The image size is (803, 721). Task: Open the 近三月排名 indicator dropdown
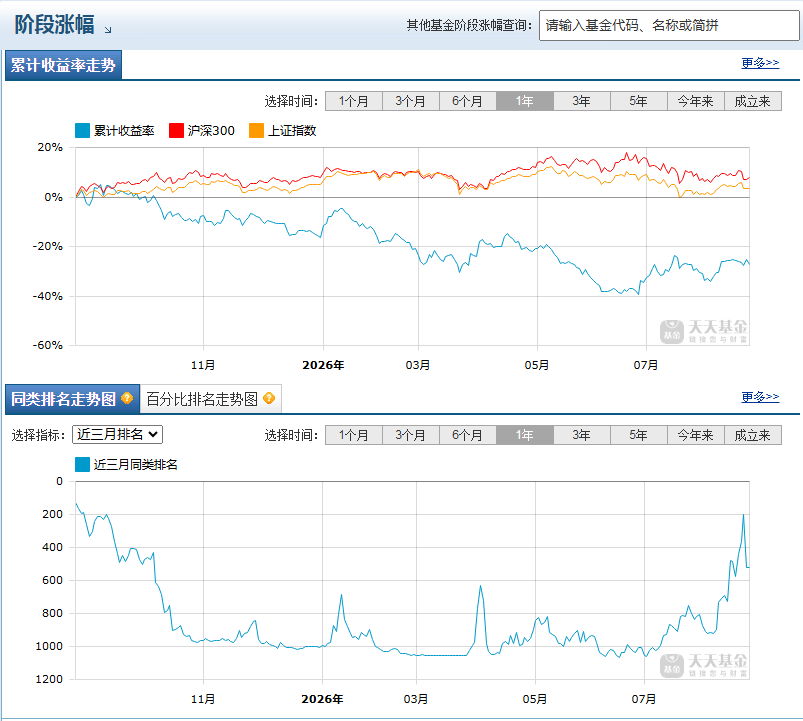(x=117, y=434)
